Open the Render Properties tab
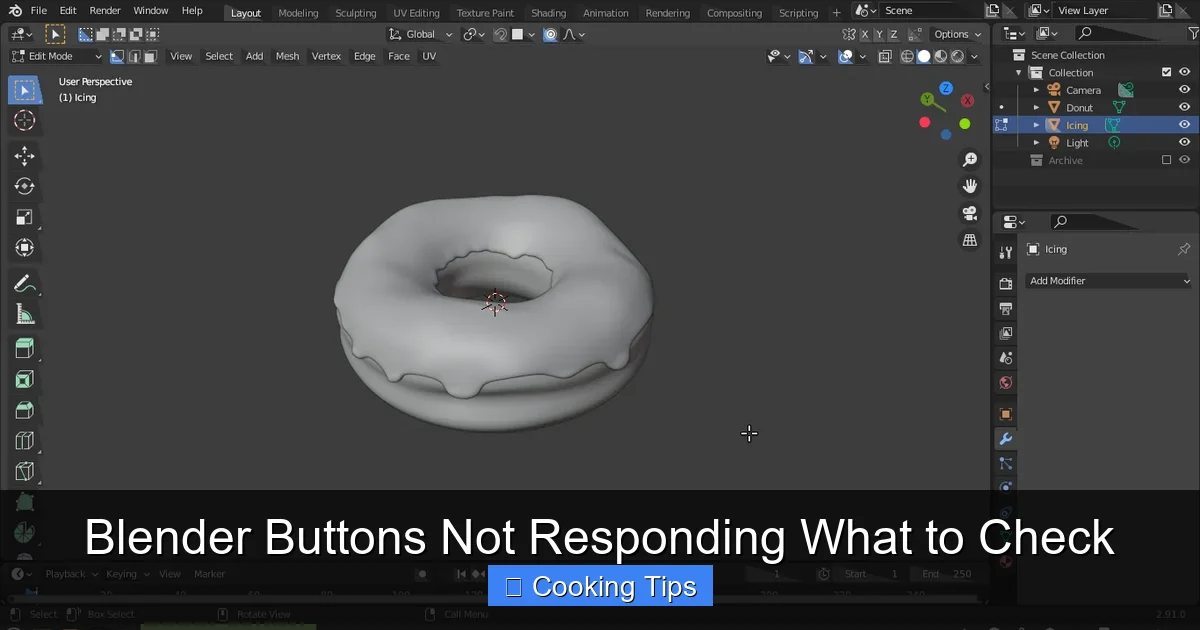 pyautogui.click(x=1005, y=283)
